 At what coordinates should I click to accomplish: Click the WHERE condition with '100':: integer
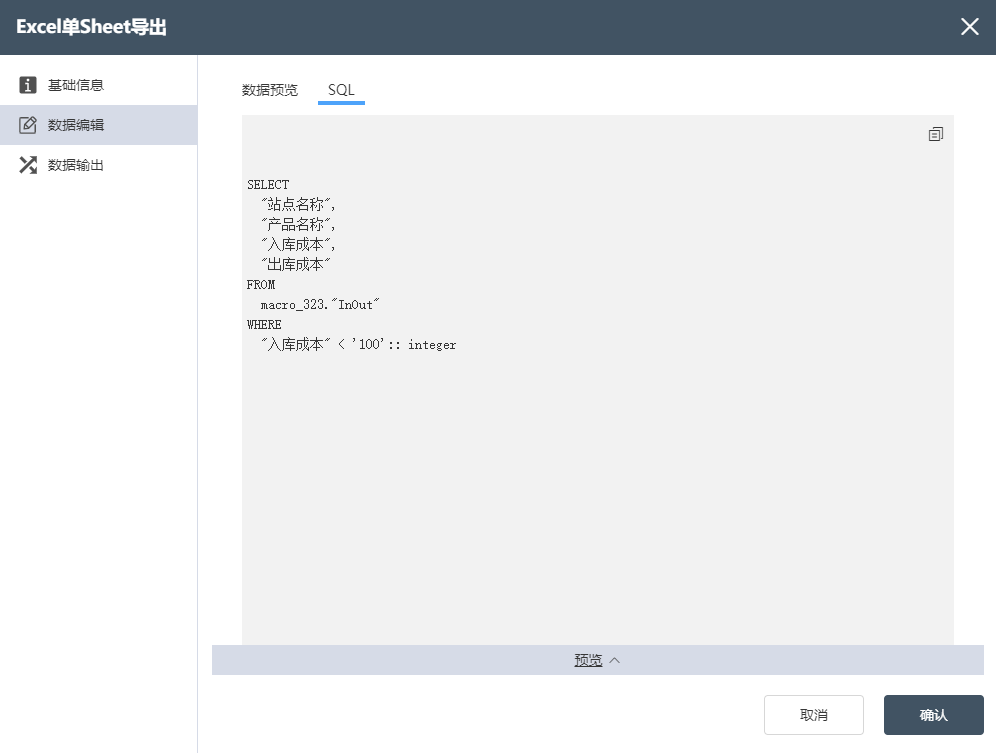tap(358, 345)
